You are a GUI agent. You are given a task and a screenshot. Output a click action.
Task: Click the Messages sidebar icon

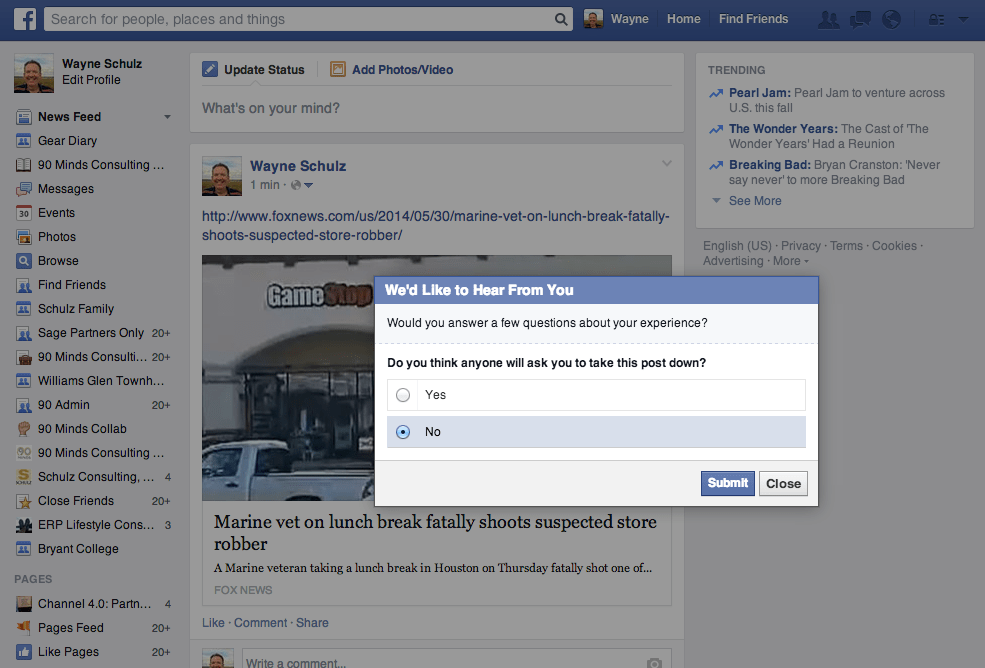tap(23, 189)
